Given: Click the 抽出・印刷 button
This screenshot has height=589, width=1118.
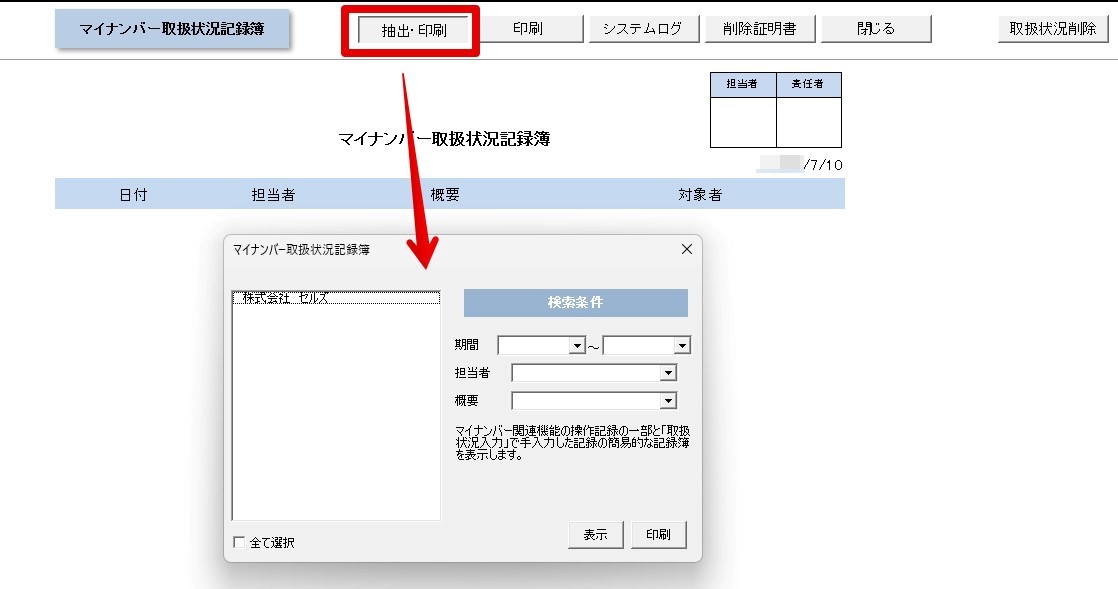Looking at the screenshot, I should [414, 30].
